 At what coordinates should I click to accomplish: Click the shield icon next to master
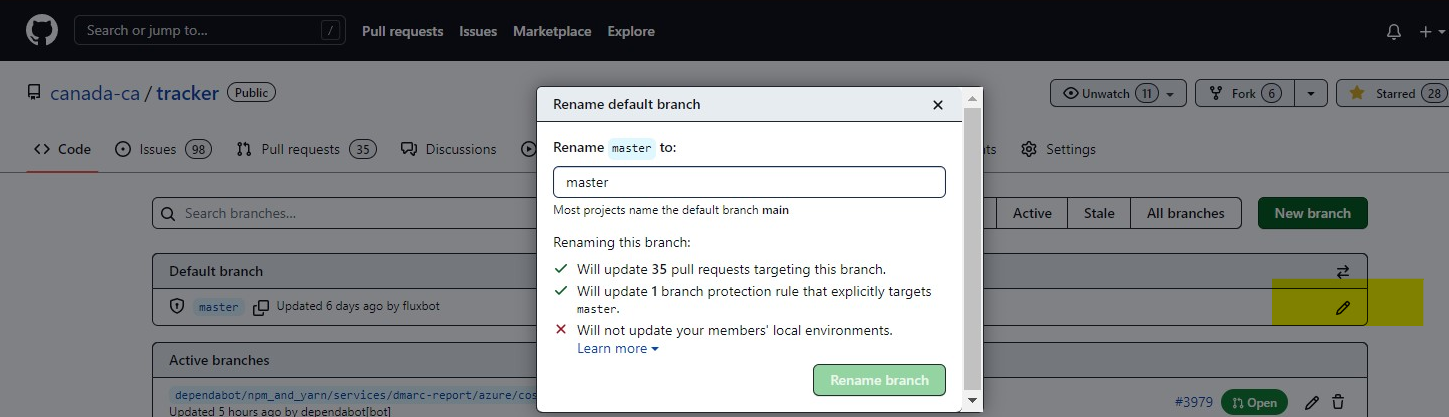click(177, 306)
